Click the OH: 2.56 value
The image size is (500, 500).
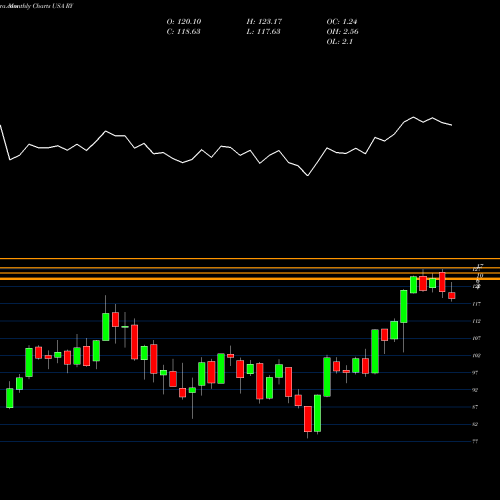click(x=342, y=32)
